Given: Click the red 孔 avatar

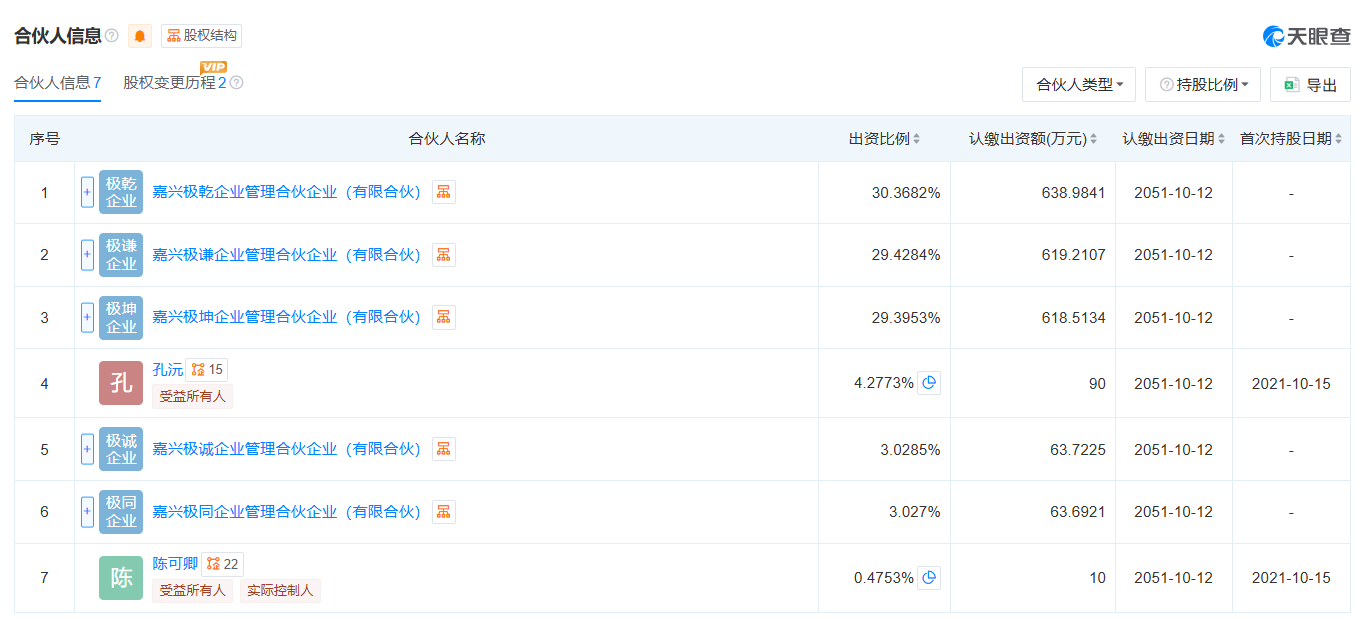Looking at the screenshot, I should point(121,383).
